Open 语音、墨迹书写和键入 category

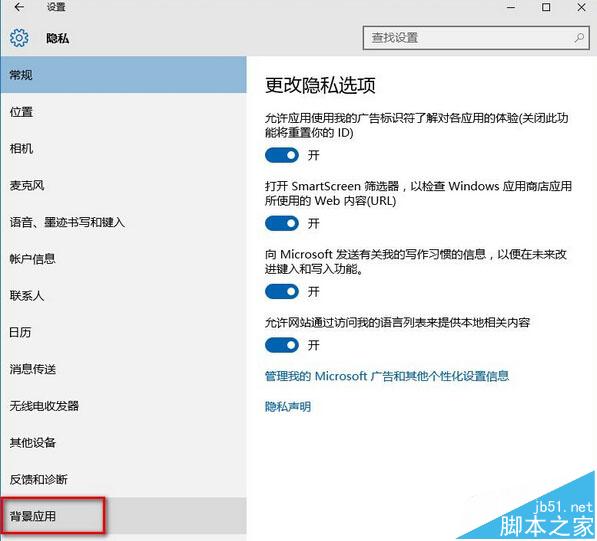tap(123, 222)
